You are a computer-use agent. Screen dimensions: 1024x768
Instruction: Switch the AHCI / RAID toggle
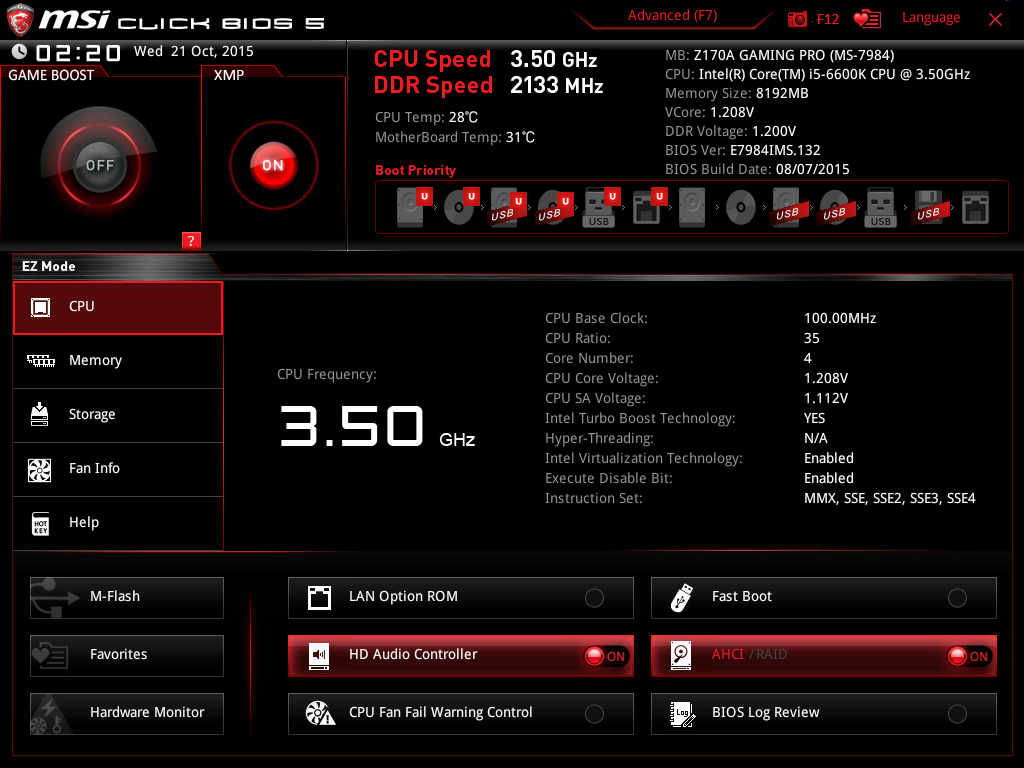click(x=968, y=656)
